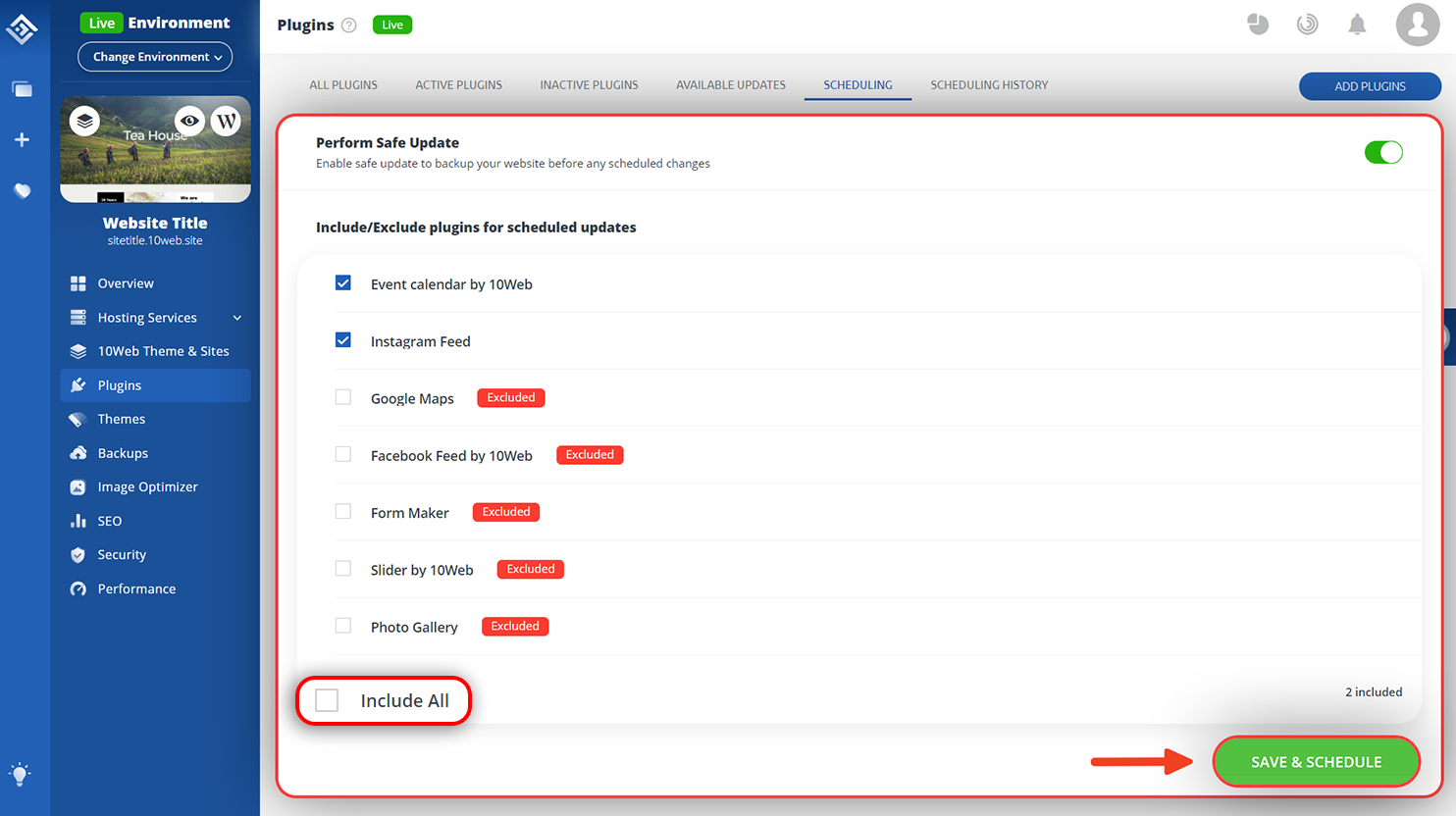Open the Available Updates tab
This screenshot has height=816, width=1456.
[x=730, y=85]
